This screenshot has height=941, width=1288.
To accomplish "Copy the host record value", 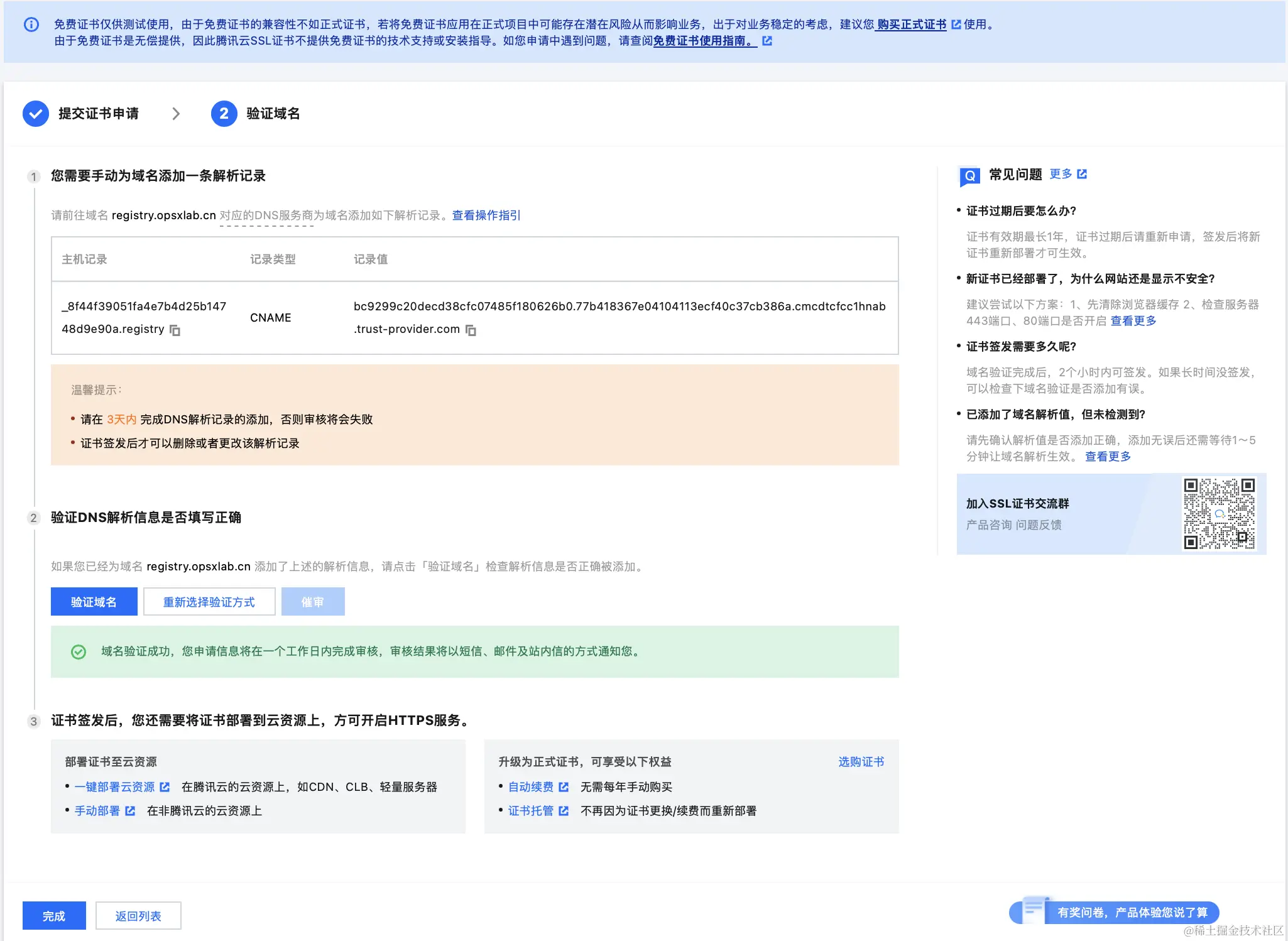I will pyautogui.click(x=174, y=331).
